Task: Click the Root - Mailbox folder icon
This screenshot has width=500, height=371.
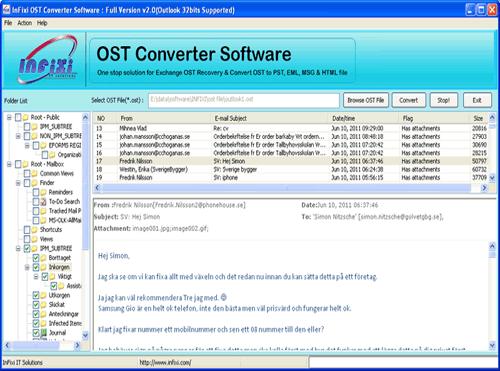Action: 26,164
